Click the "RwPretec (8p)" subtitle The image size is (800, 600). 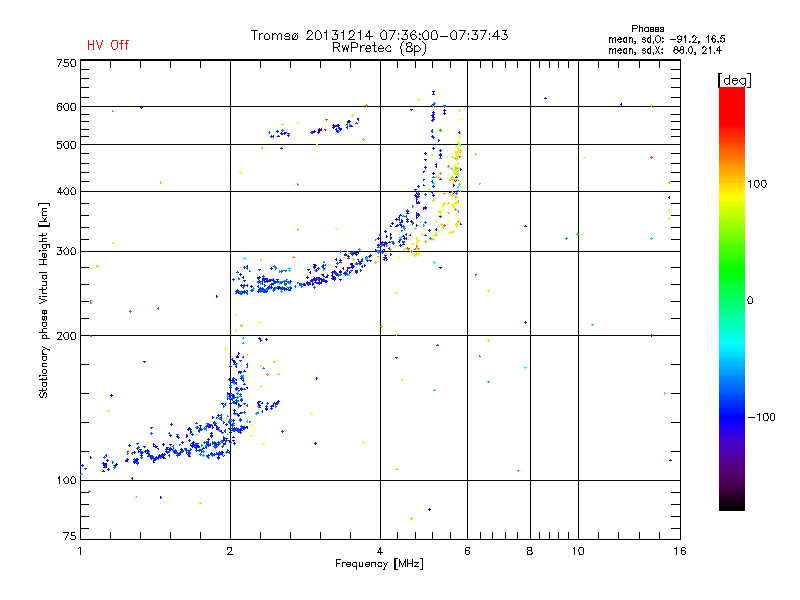coord(379,48)
